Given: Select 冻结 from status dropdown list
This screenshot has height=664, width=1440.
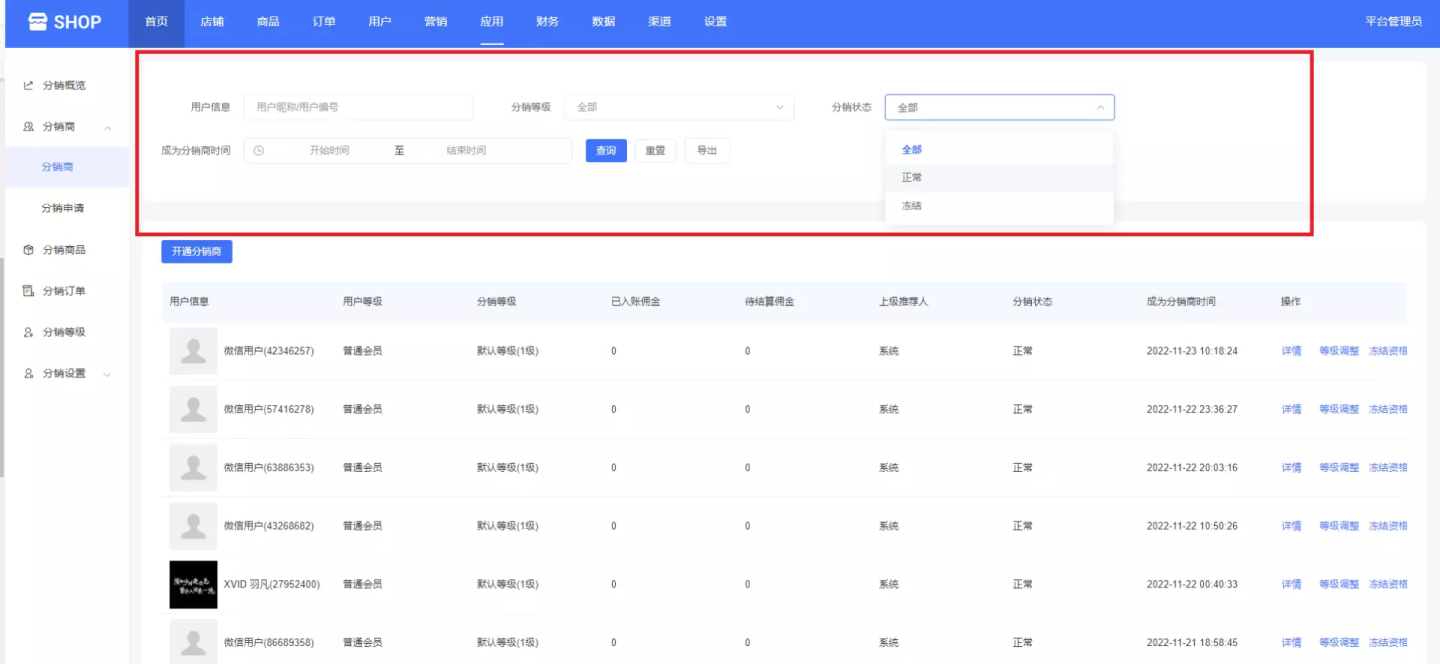Looking at the screenshot, I should (x=911, y=206).
